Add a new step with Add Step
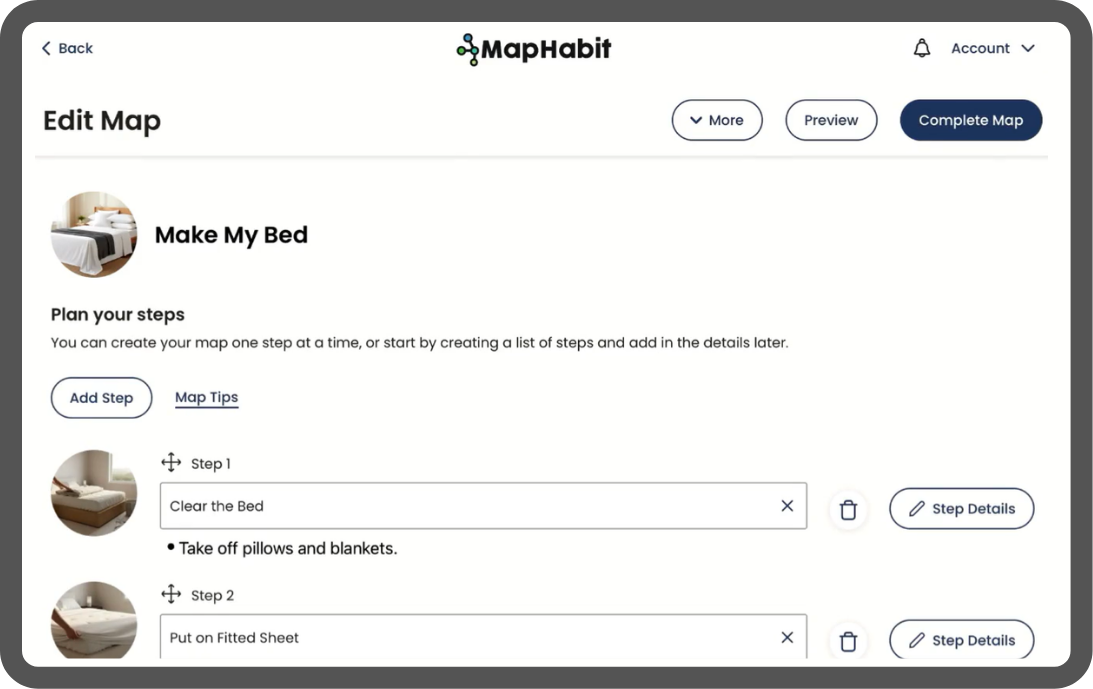The height and width of the screenshot is (689, 1093). [x=101, y=398]
